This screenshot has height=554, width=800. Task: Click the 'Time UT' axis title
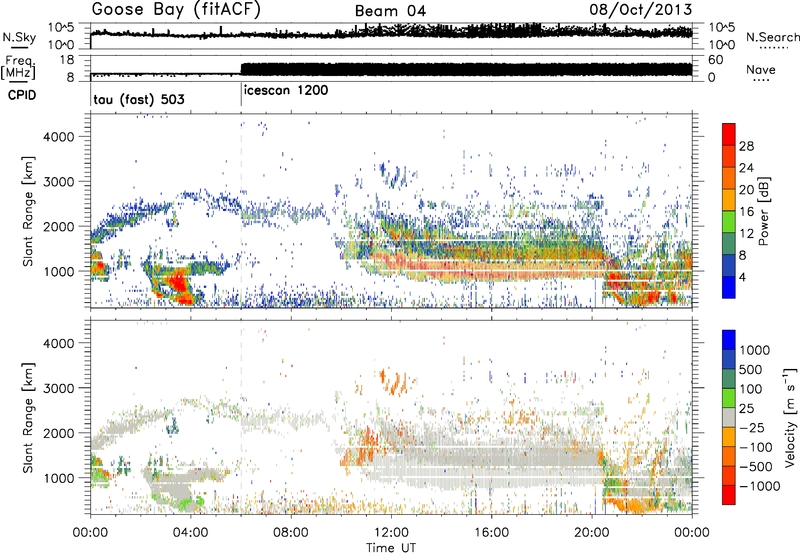tap(391, 548)
